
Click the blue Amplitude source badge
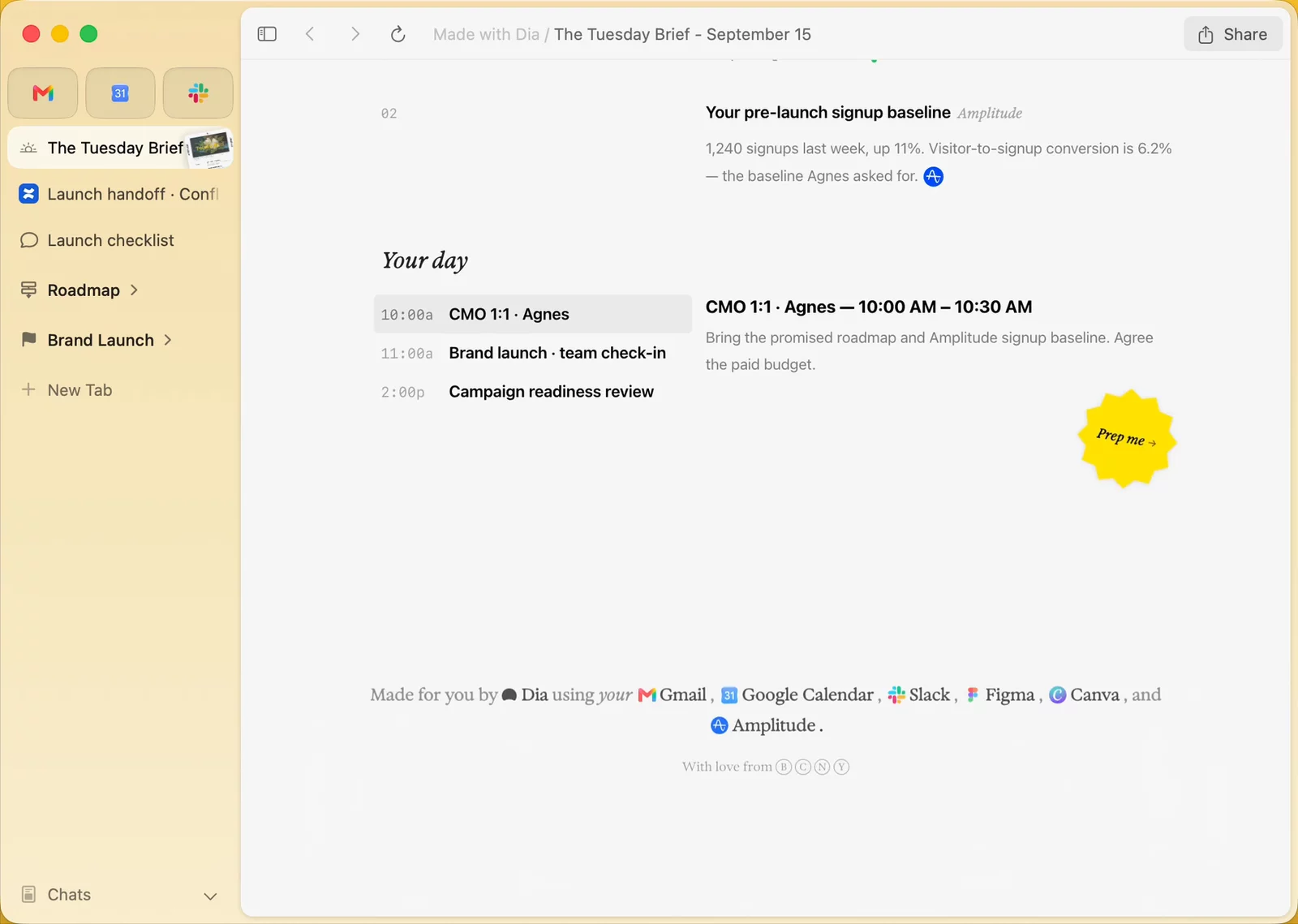pos(934,176)
